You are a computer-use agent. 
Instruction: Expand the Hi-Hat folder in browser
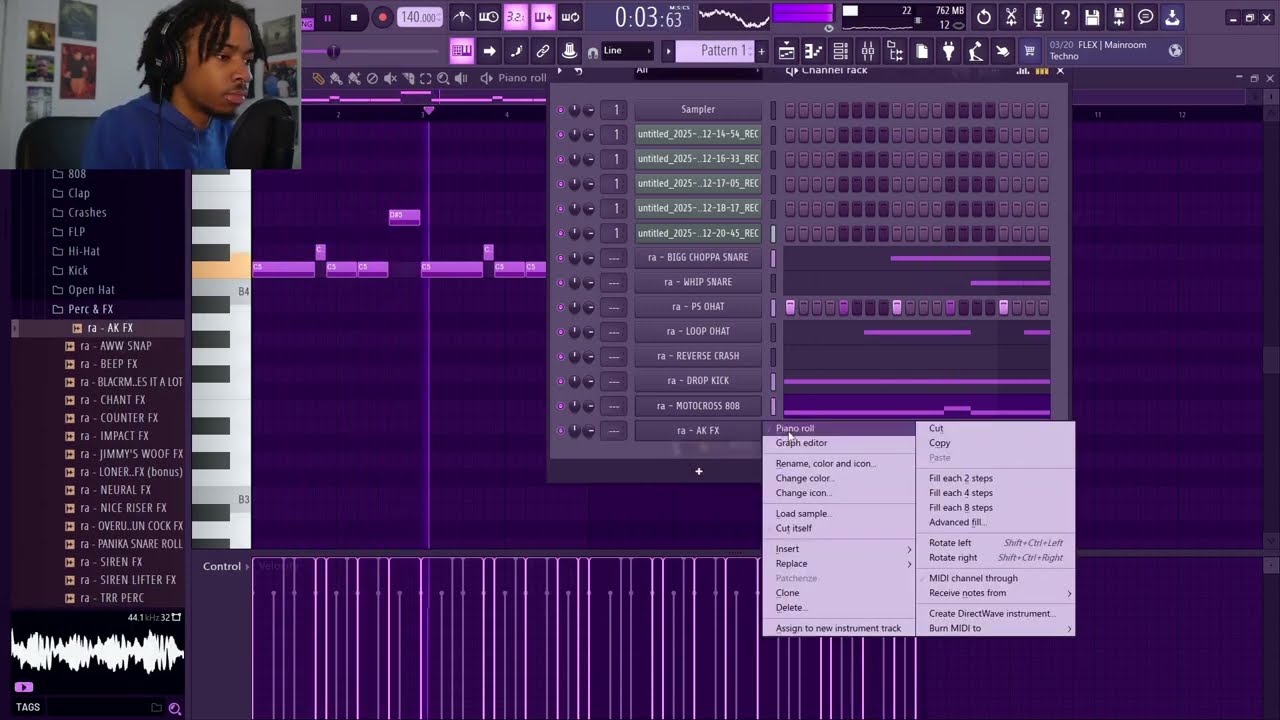click(x=83, y=251)
